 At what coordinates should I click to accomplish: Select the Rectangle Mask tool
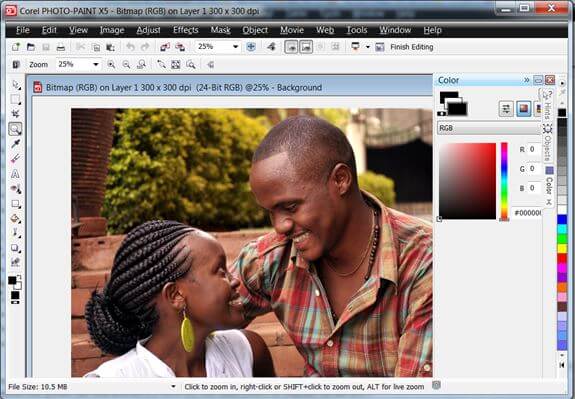pyautogui.click(x=15, y=99)
